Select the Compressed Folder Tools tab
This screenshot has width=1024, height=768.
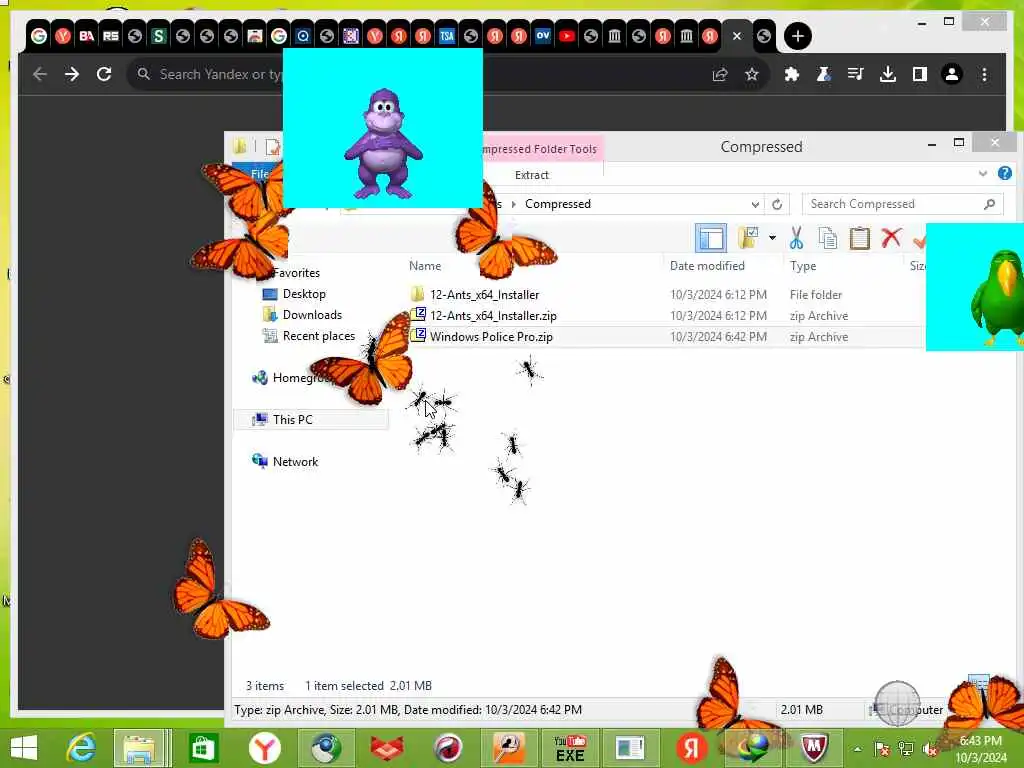(539, 149)
